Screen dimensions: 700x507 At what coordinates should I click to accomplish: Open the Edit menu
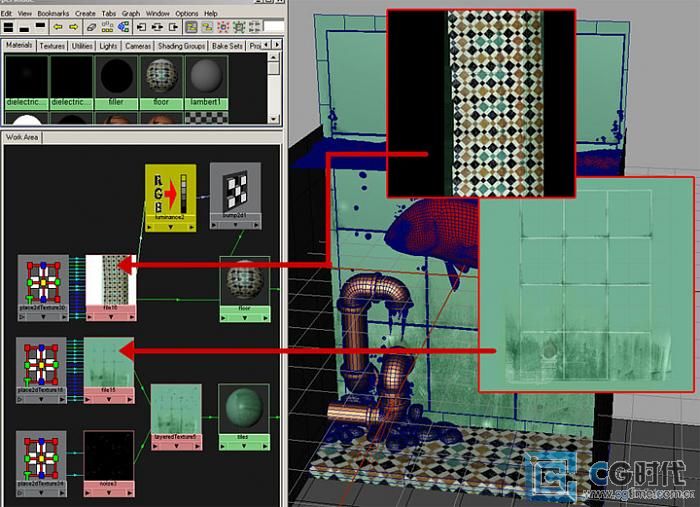pyautogui.click(x=6, y=13)
